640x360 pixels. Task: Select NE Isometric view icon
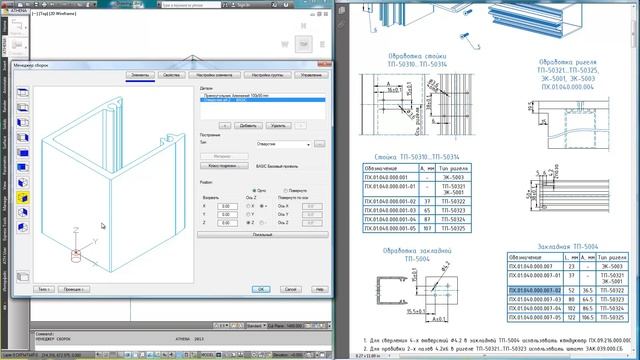click(23, 212)
